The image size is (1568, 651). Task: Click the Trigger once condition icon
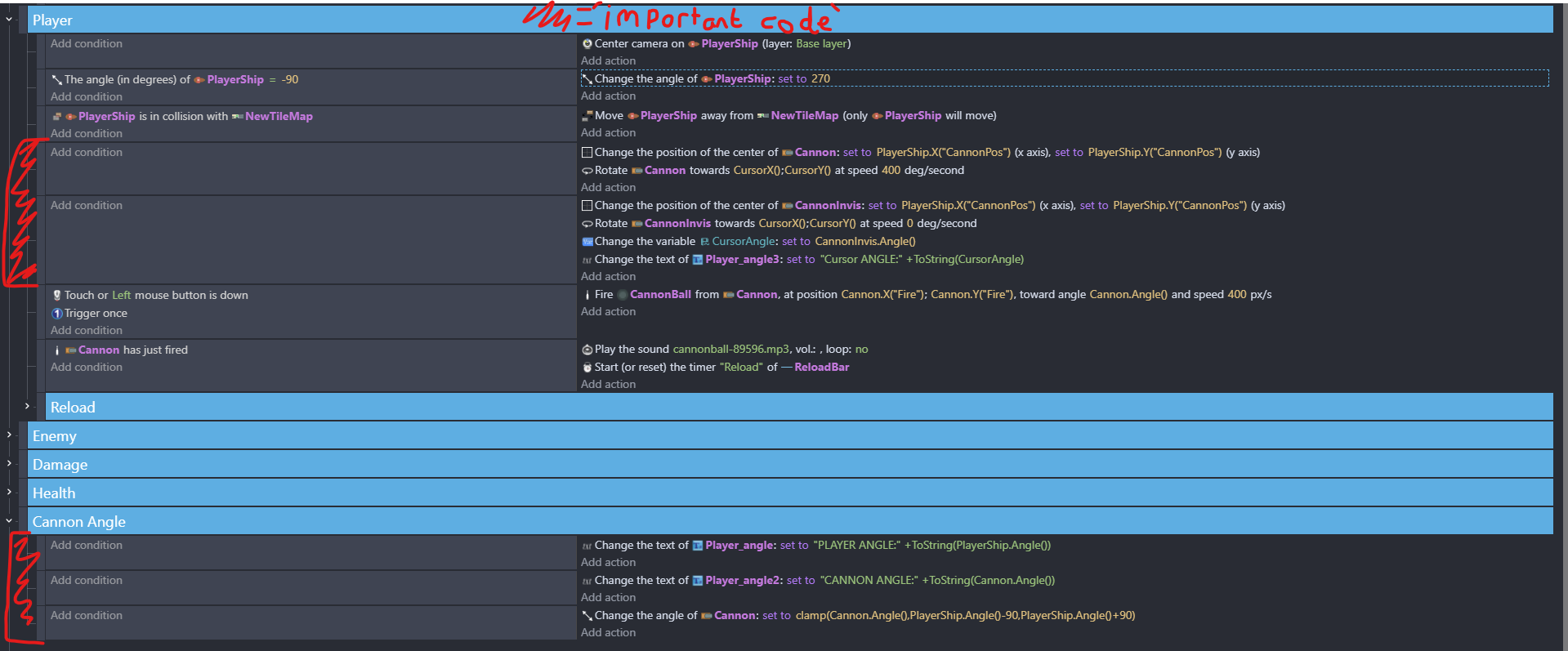tap(56, 314)
